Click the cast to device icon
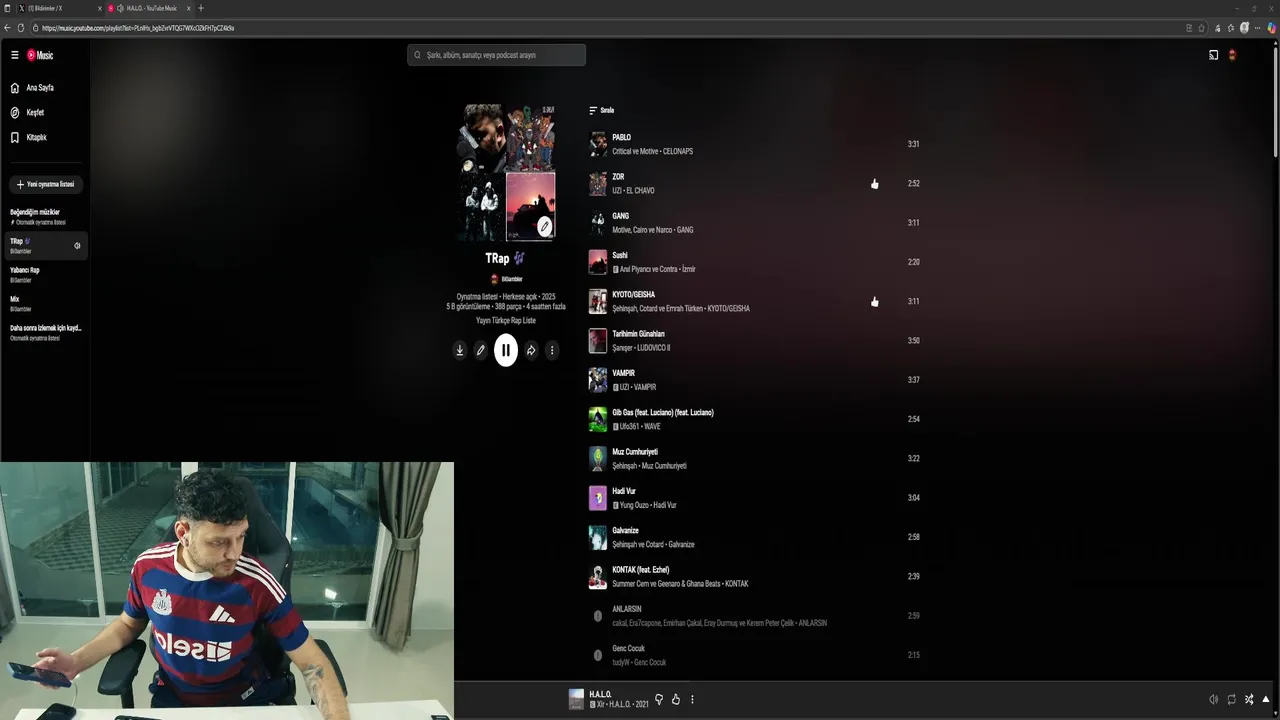The width and height of the screenshot is (1280, 720). click(1213, 55)
